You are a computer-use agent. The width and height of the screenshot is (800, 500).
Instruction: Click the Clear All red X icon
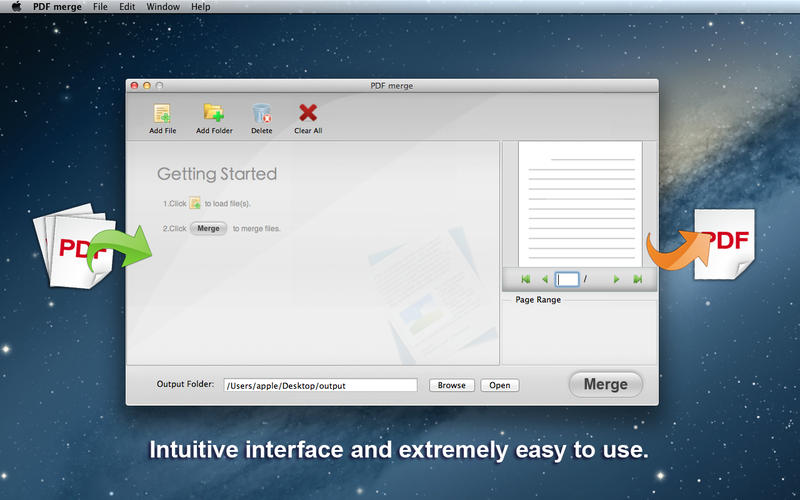(x=308, y=113)
